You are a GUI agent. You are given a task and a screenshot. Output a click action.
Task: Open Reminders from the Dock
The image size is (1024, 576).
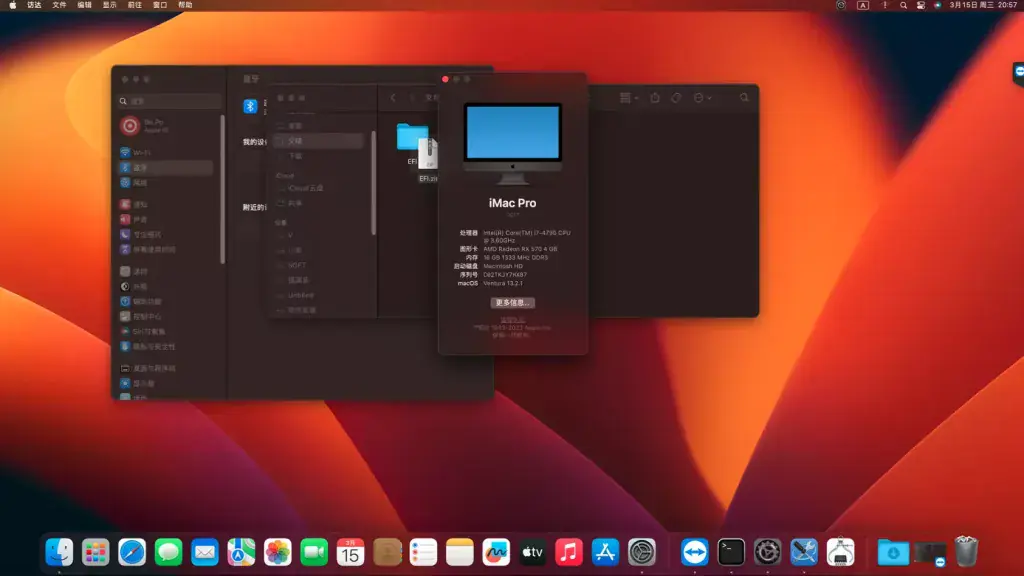(423, 552)
